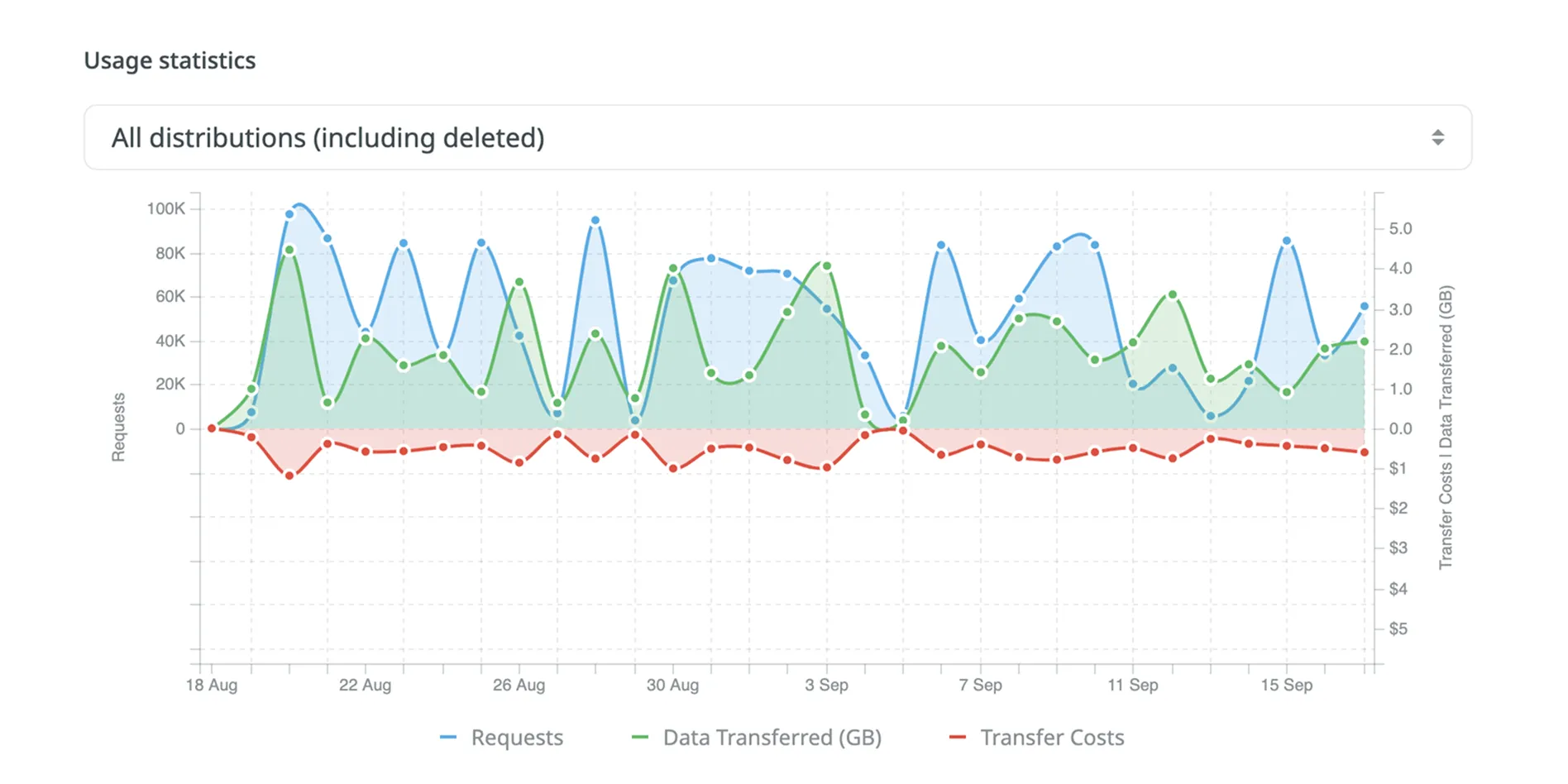The height and width of the screenshot is (784, 1568).
Task: Click the up-down arrows on distribution selector
Action: pyautogui.click(x=1437, y=137)
